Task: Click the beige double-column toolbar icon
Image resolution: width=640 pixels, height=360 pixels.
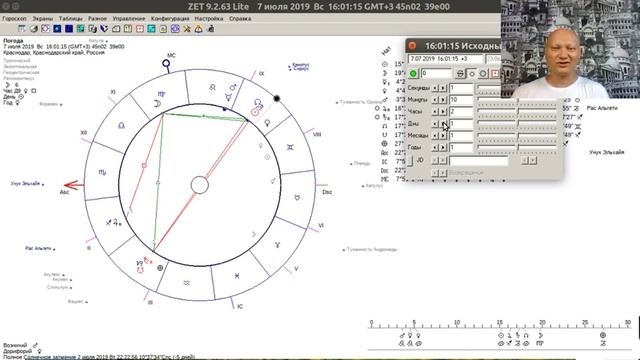Action: click(x=128, y=29)
